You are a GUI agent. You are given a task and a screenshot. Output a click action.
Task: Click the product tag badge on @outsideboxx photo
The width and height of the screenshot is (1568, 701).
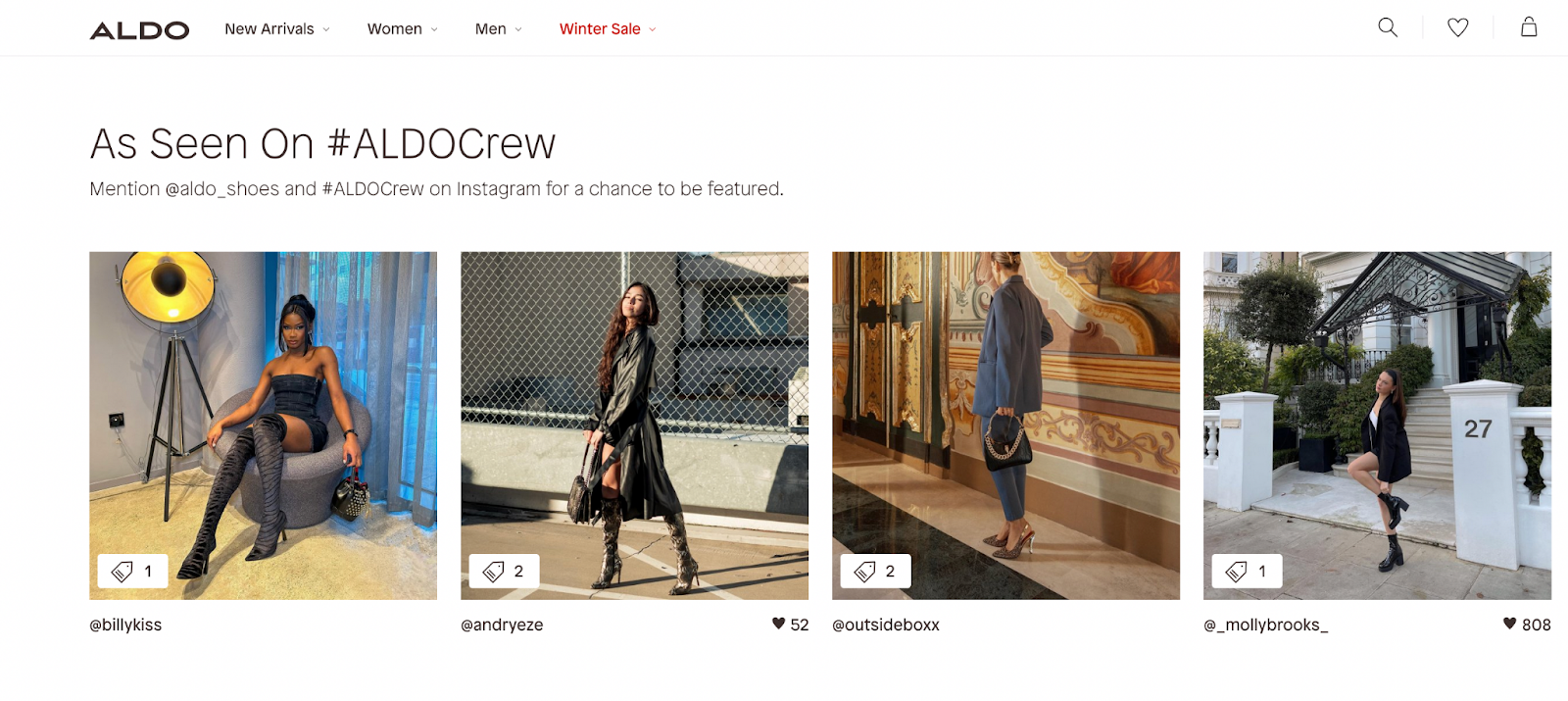(875, 571)
